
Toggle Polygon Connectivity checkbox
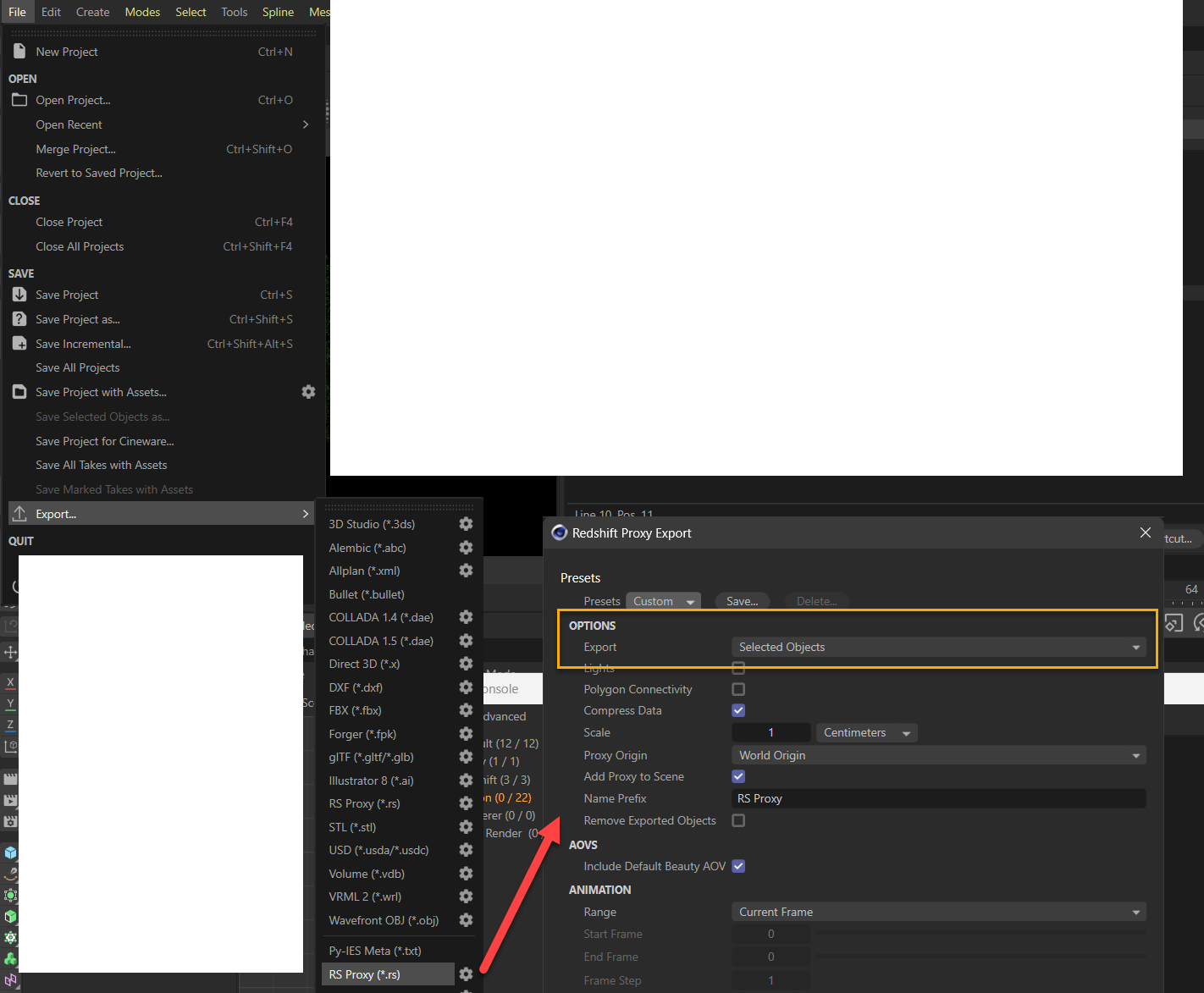click(738, 689)
